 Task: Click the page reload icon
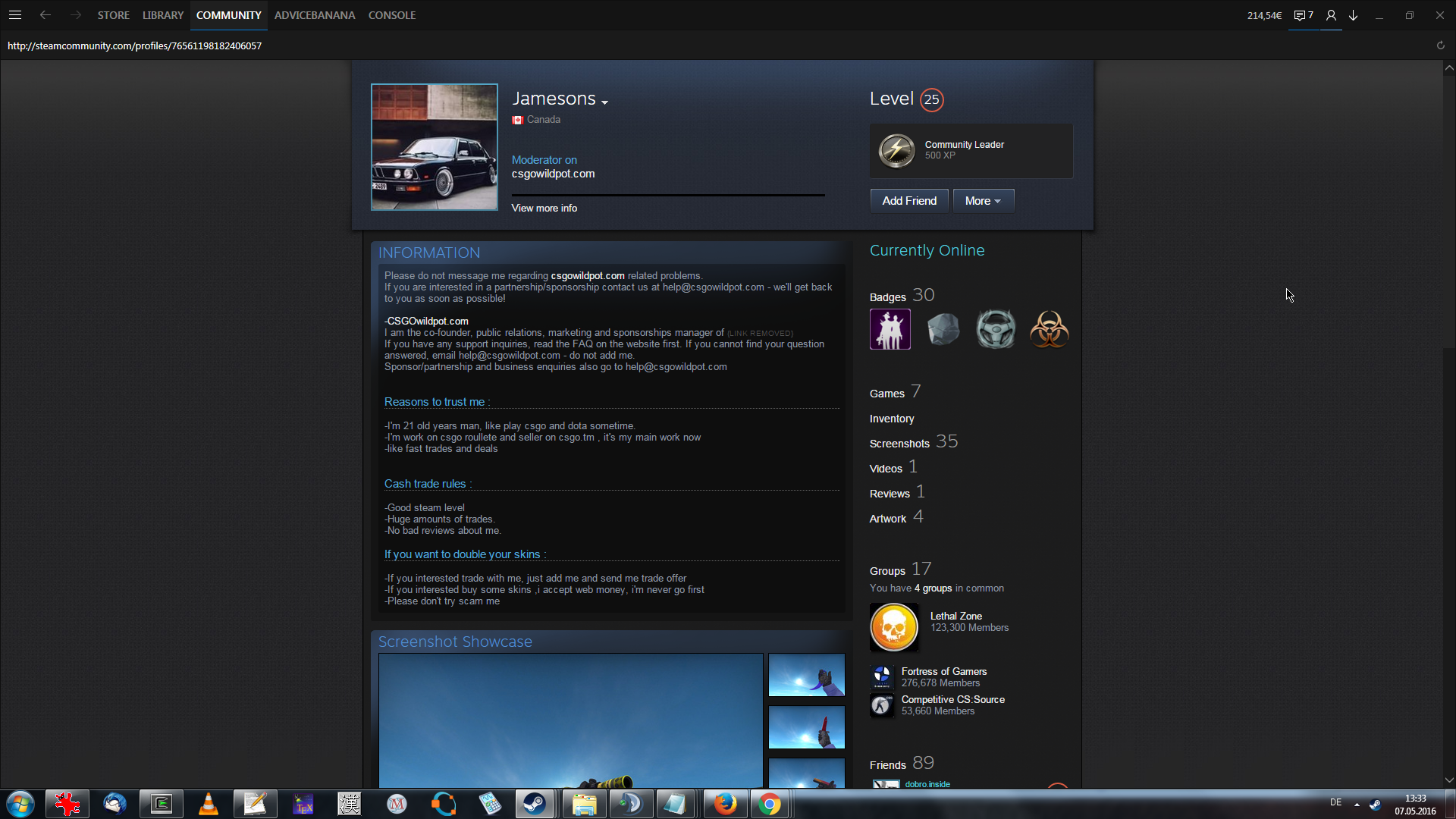tap(1440, 45)
